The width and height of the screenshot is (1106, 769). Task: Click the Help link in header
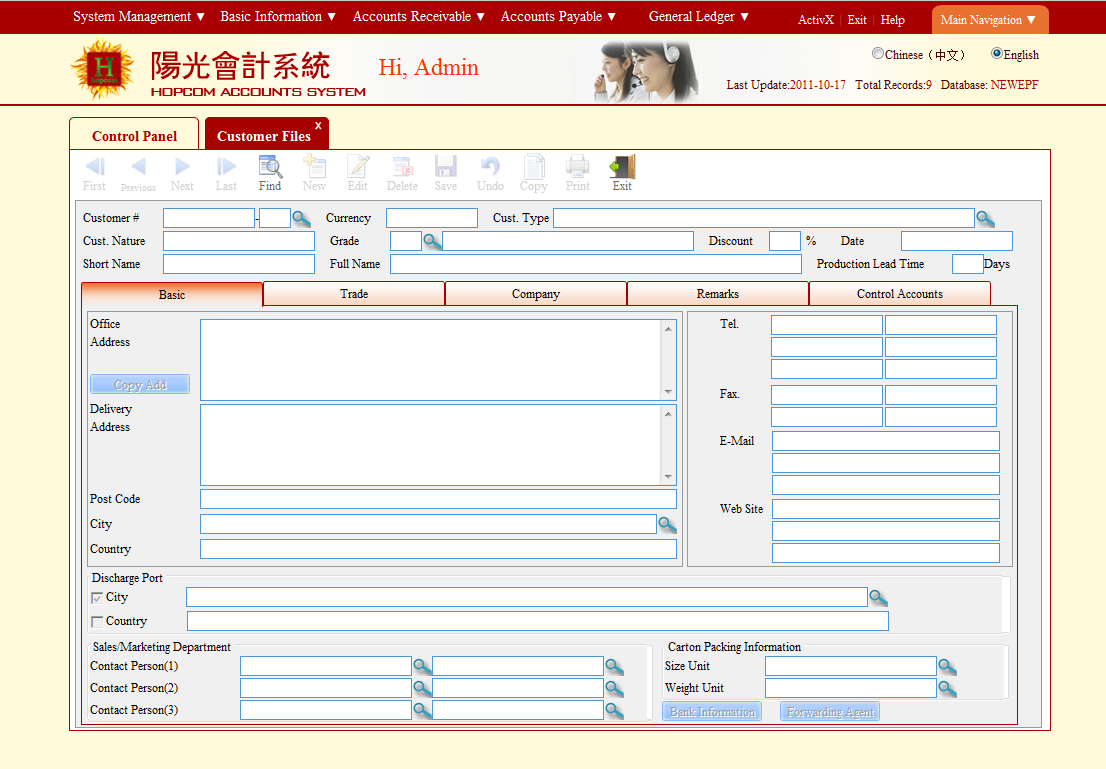coord(892,20)
